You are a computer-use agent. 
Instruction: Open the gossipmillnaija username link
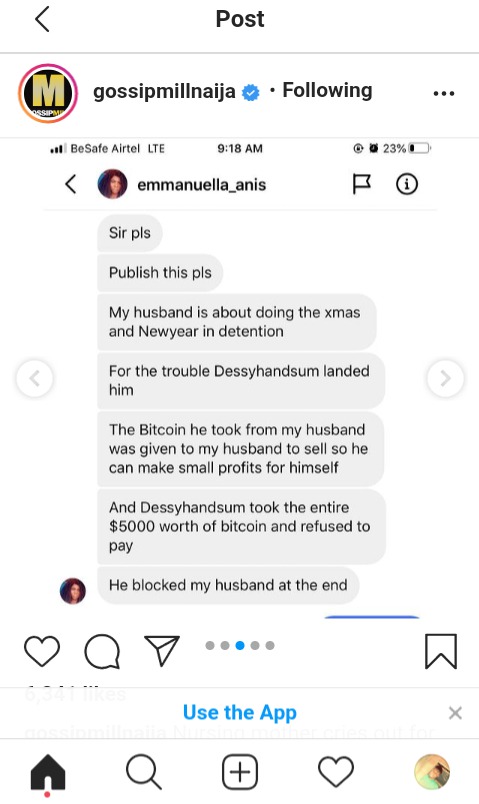click(164, 92)
